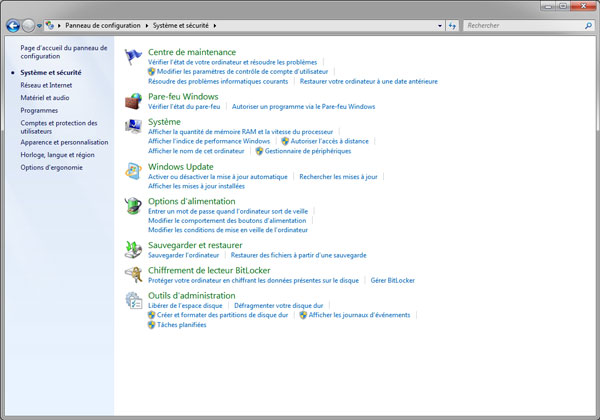The height and width of the screenshot is (420, 600).
Task: Click the Outils d'administration gear icon
Action: tap(133, 300)
